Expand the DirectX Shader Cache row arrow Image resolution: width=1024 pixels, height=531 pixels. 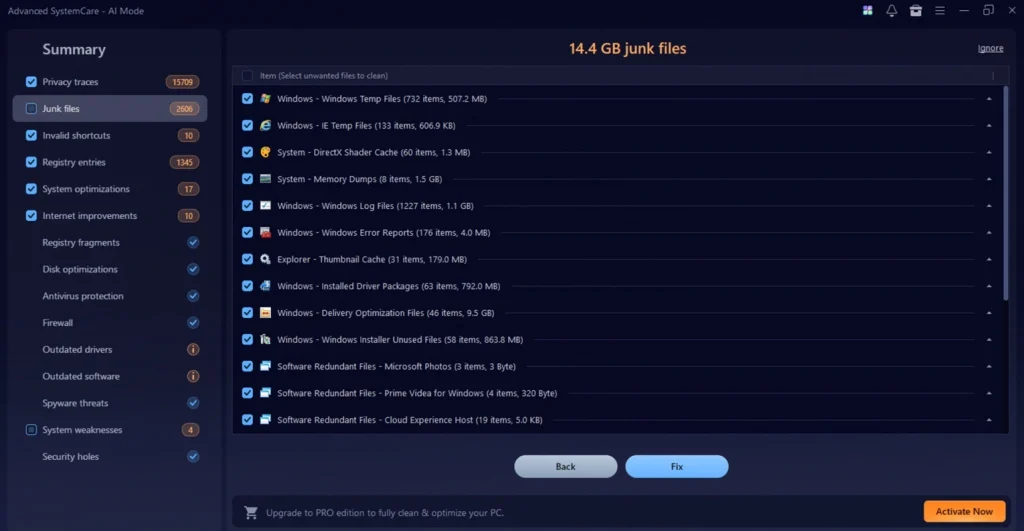tap(989, 152)
